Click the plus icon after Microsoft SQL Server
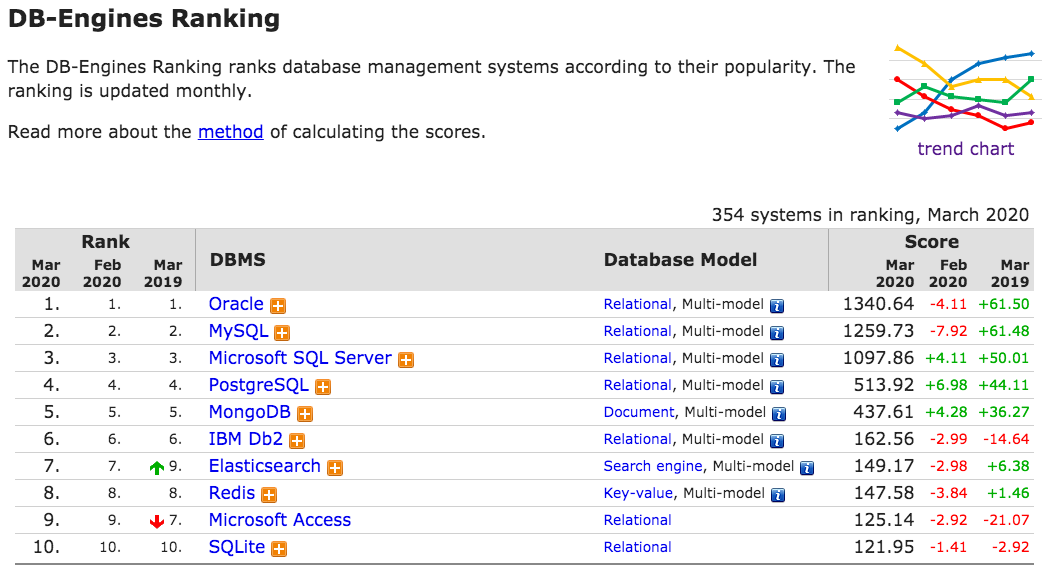This screenshot has height=568, width=1047. tap(406, 360)
